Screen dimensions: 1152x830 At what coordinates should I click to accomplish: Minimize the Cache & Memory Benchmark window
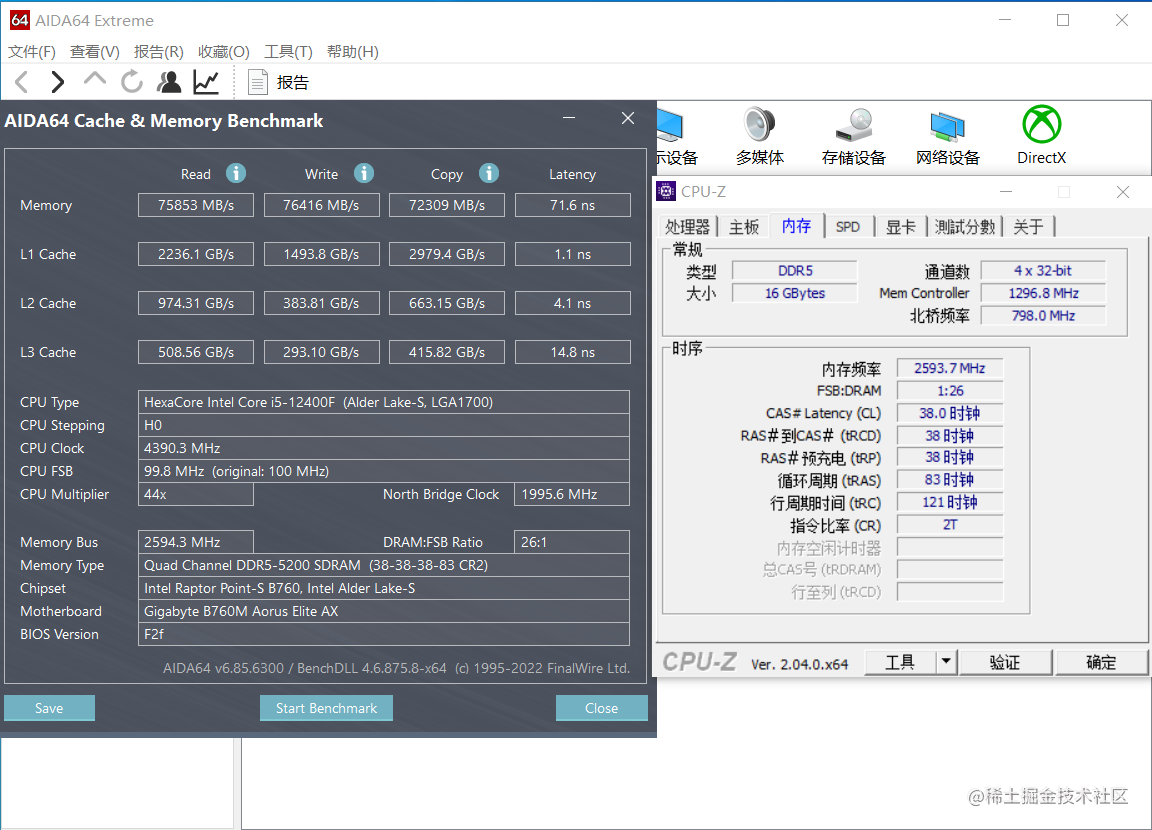pyautogui.click(x=569, y=118)
